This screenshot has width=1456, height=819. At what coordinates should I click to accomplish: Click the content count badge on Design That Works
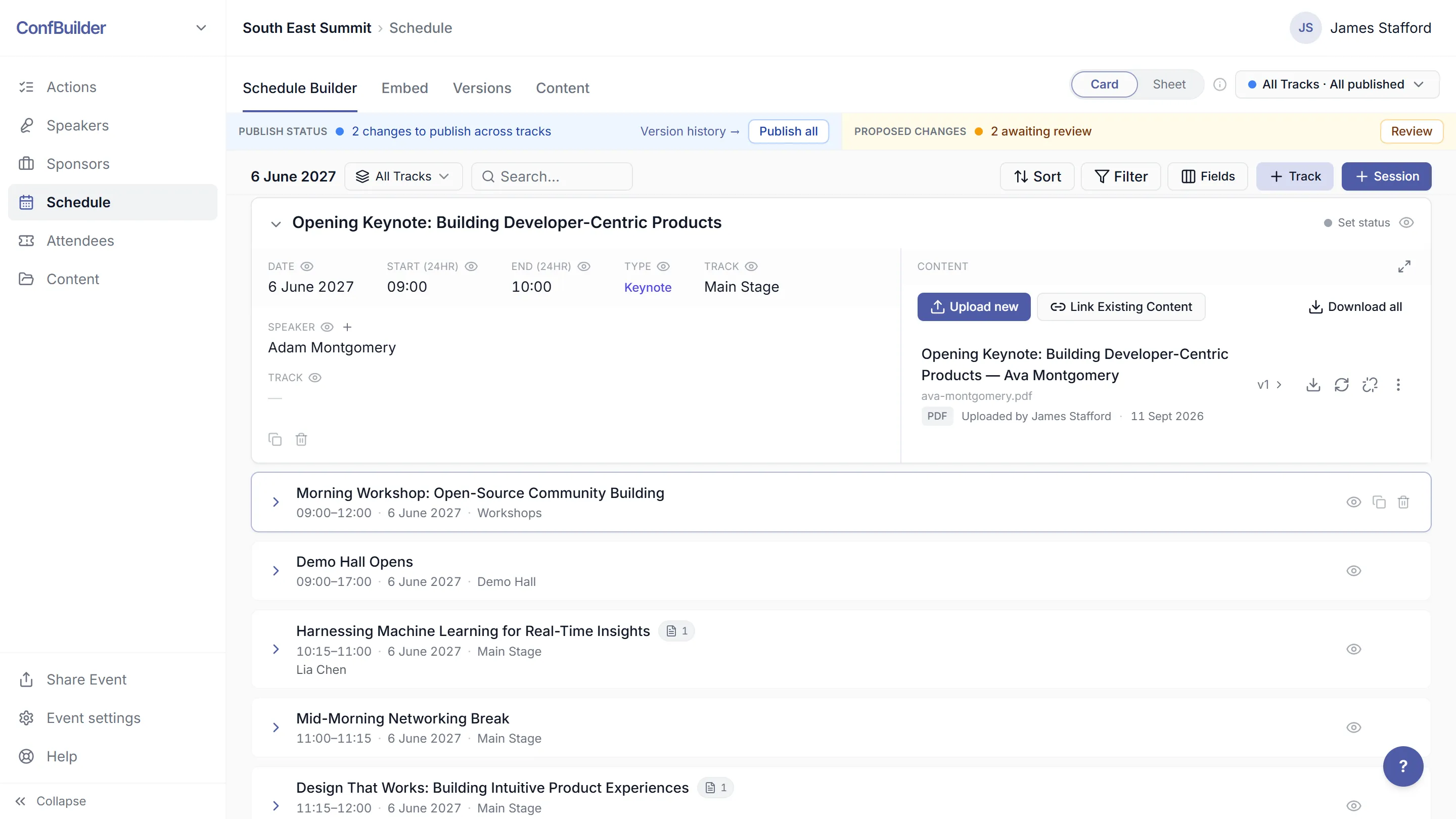point(715,788)
